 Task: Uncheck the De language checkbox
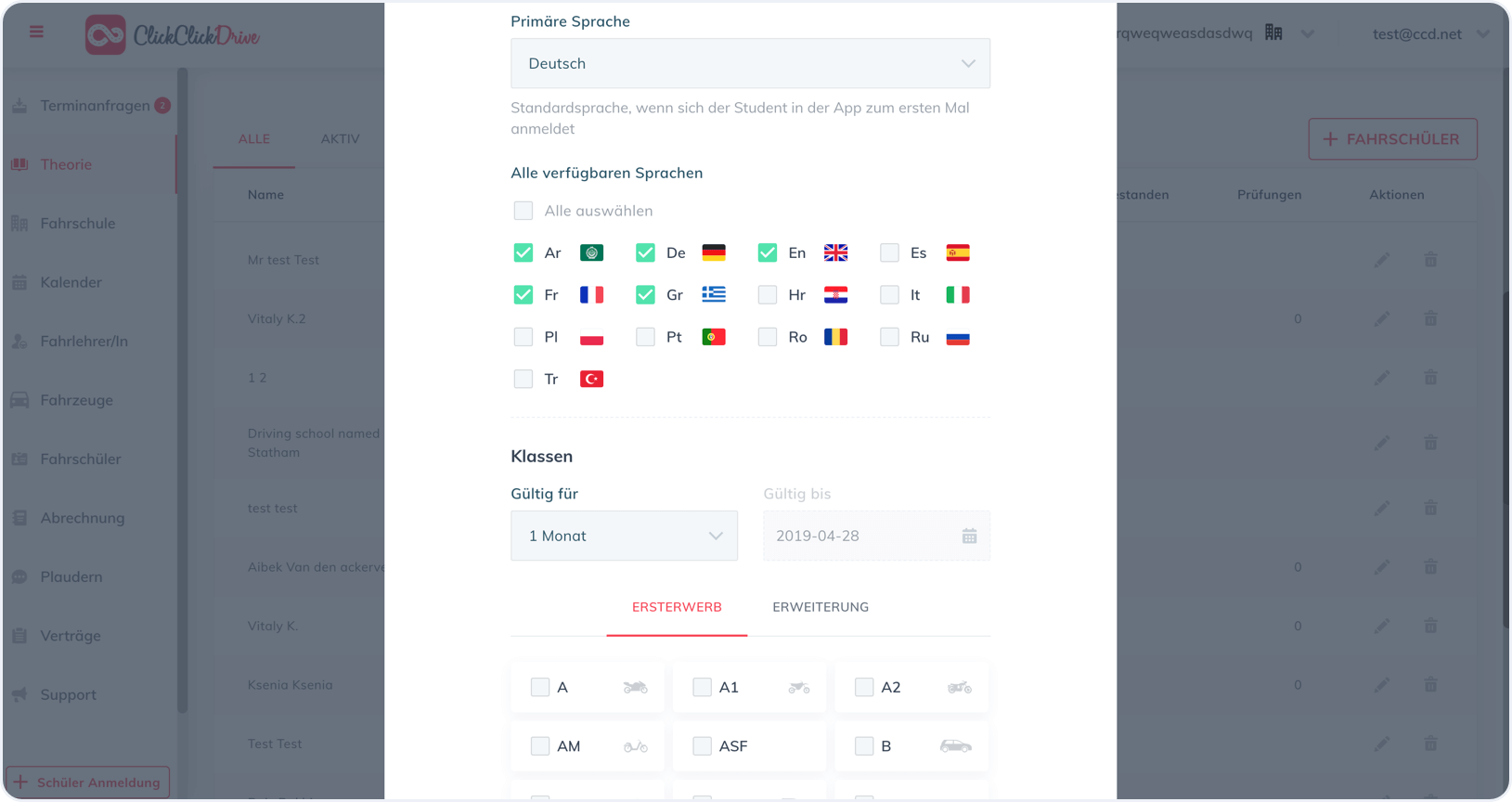645,252
